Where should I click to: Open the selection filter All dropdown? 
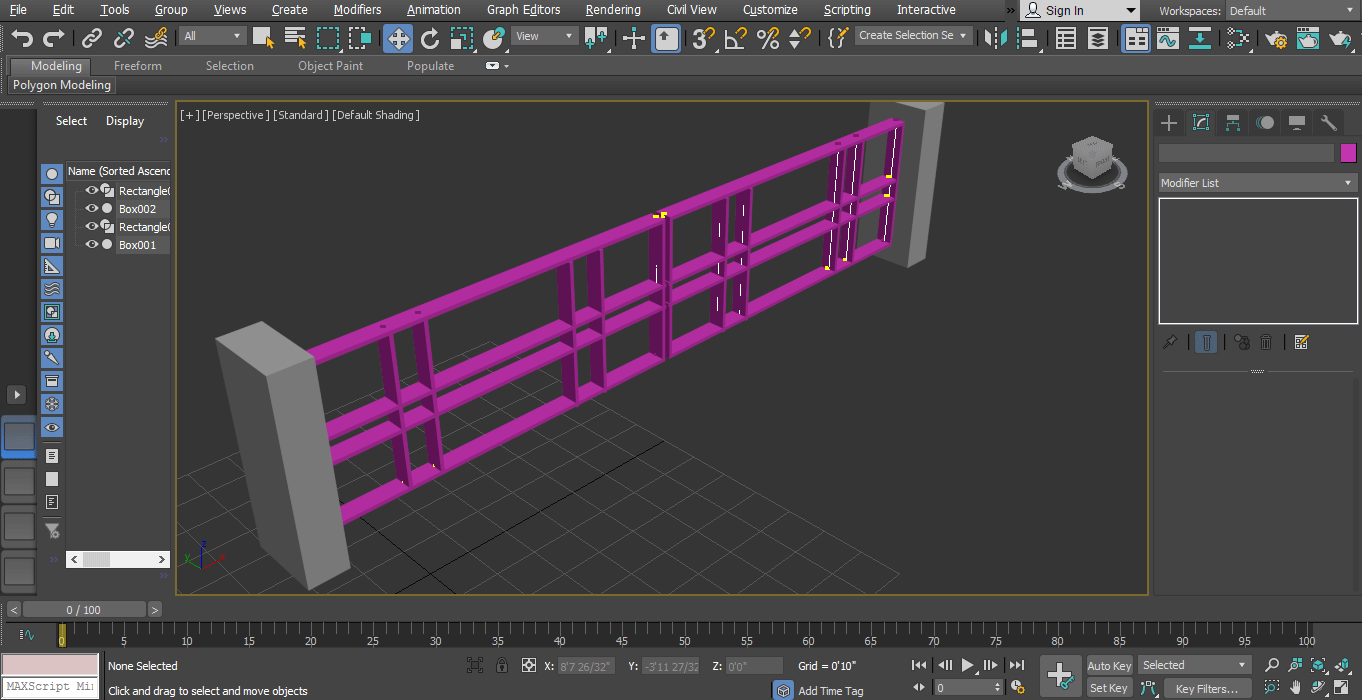coord(213,37)
